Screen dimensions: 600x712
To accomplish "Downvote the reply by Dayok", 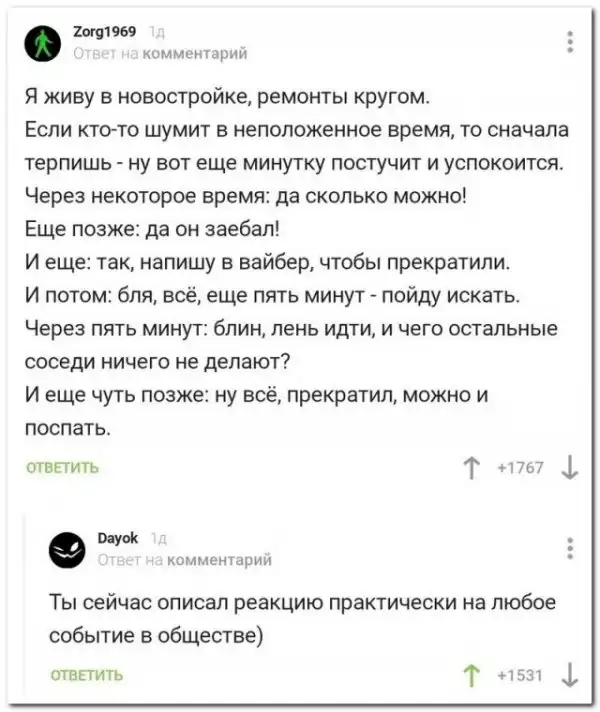I will click(567, 674).
